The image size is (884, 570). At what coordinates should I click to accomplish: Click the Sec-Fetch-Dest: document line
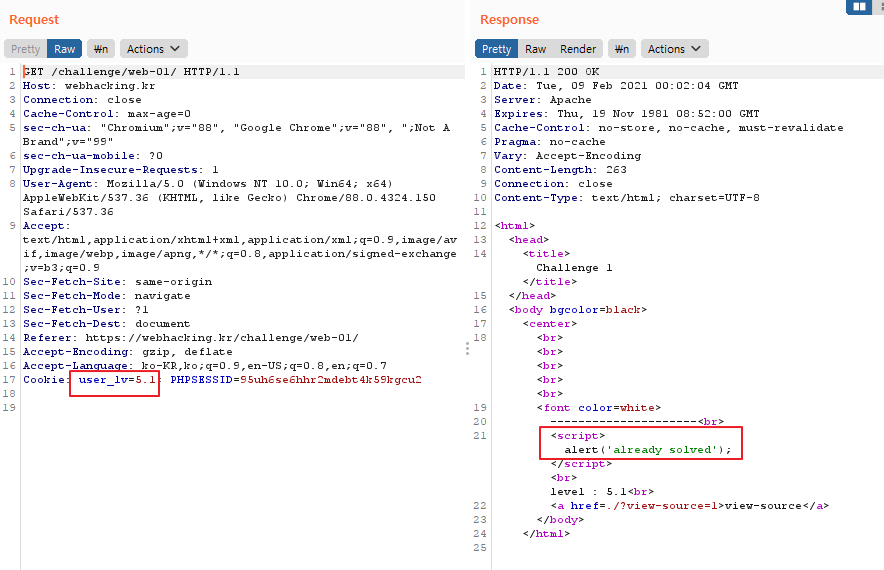pos(107,324)
